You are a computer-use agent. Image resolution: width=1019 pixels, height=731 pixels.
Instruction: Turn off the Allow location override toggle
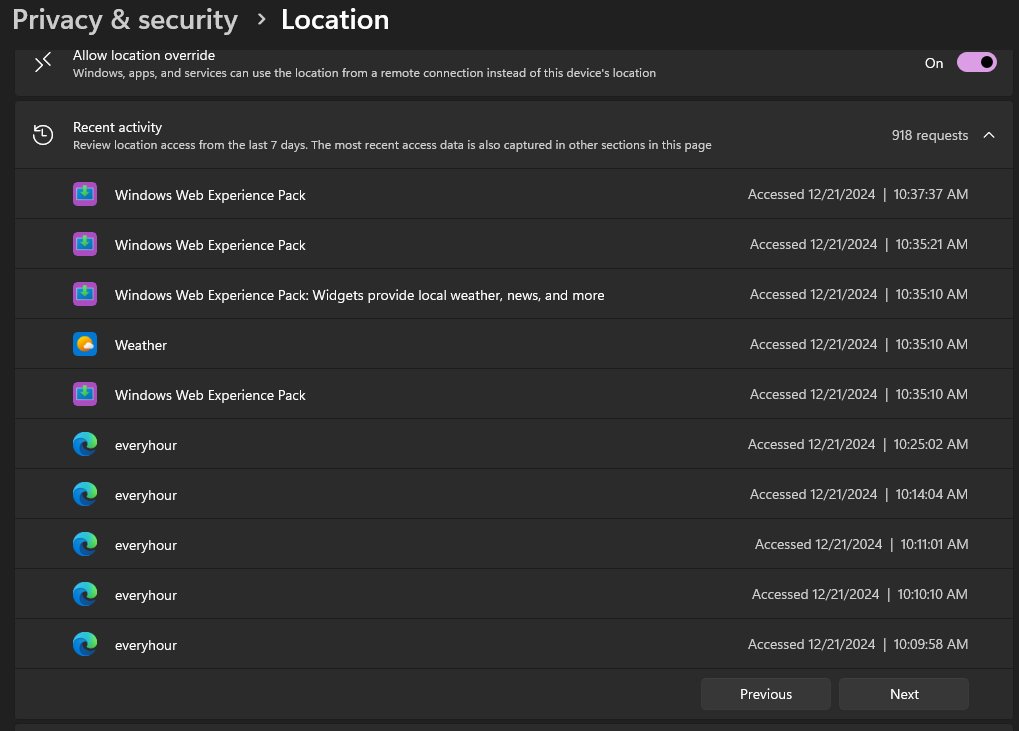click(977, 62)
